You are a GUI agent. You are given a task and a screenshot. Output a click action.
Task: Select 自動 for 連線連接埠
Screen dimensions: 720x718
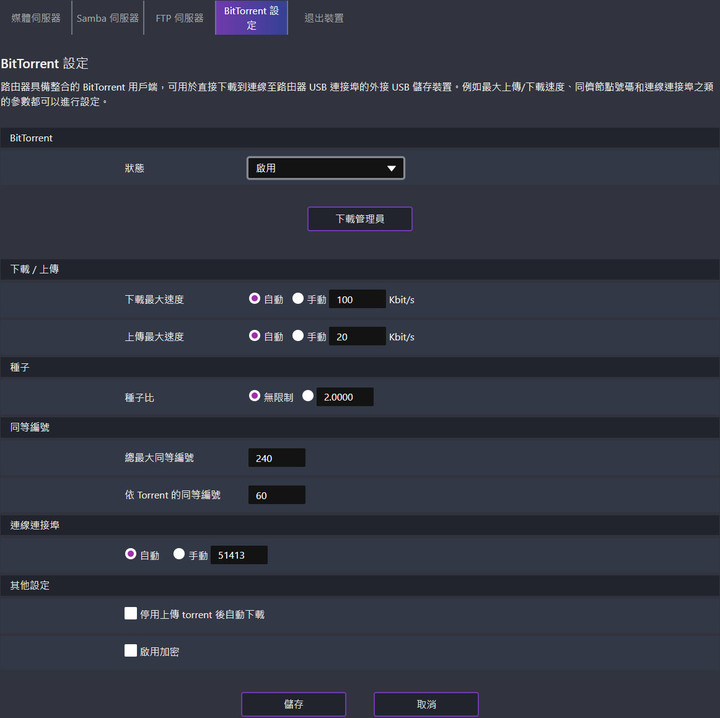(130, 554)
